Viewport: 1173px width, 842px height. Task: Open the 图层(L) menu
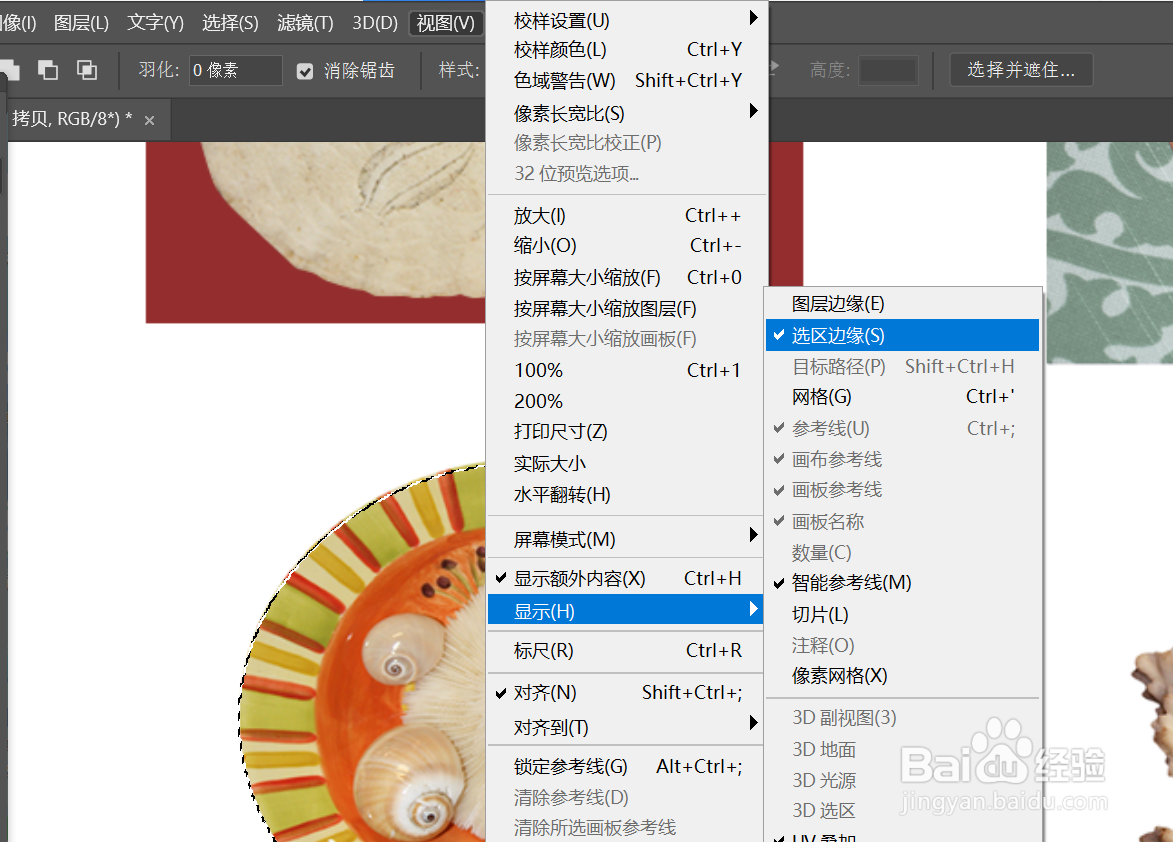(x=82, y=23)
